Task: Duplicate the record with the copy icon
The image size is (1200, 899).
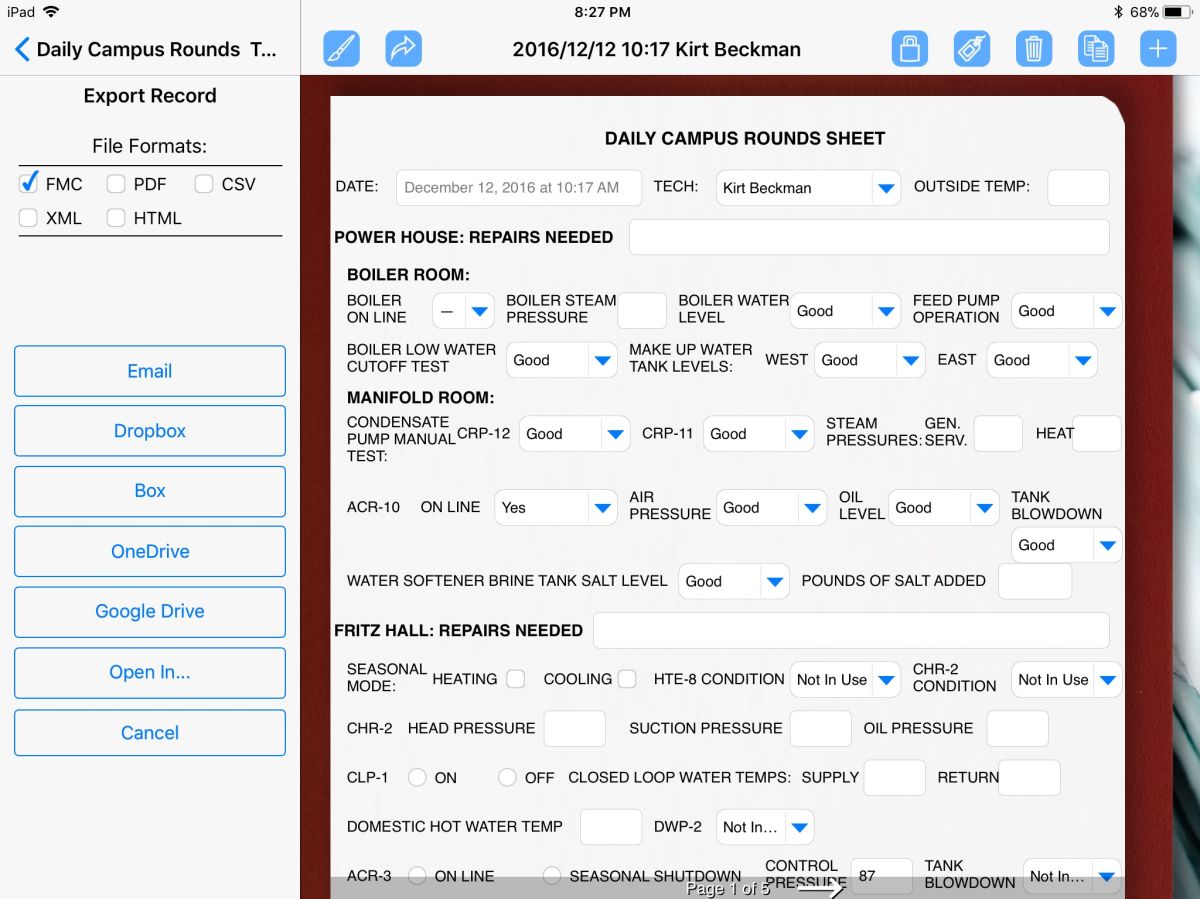Action: click(x=1095, y=47)
